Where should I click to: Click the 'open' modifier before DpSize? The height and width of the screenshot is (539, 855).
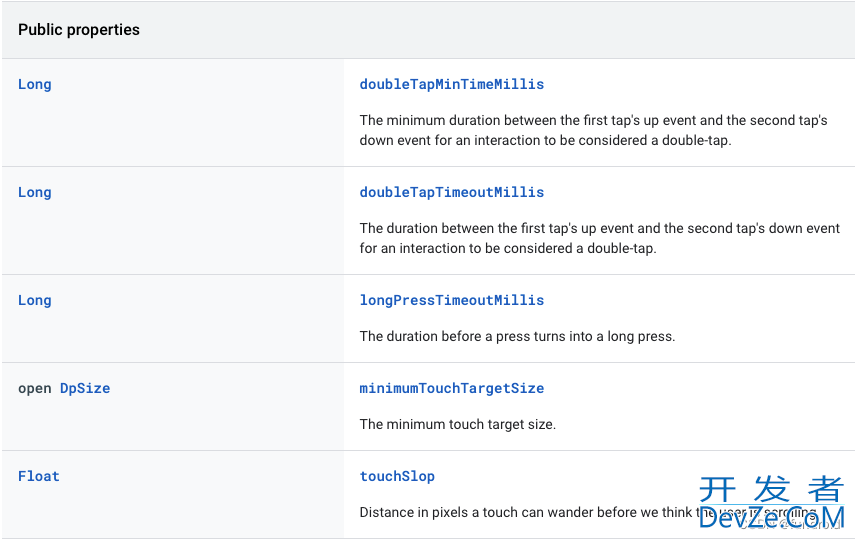(x=34, y=388)
